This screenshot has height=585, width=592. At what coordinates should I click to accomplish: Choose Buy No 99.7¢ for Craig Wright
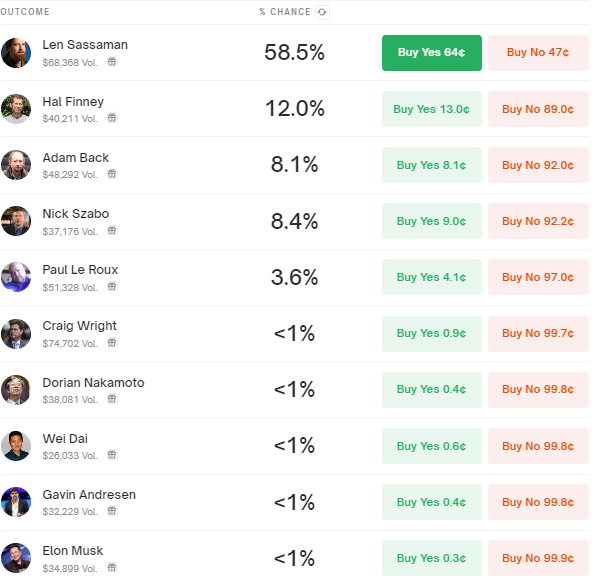coord(538,333)
